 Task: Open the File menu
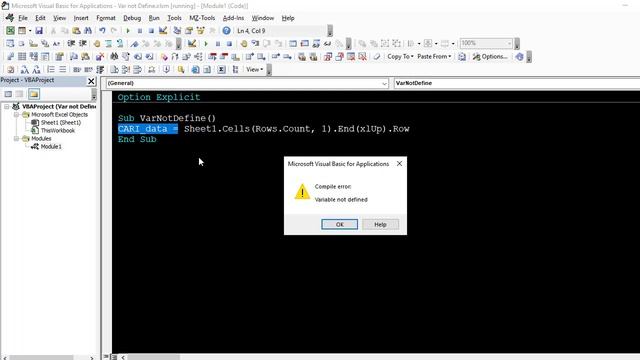(x=23, y=18)
